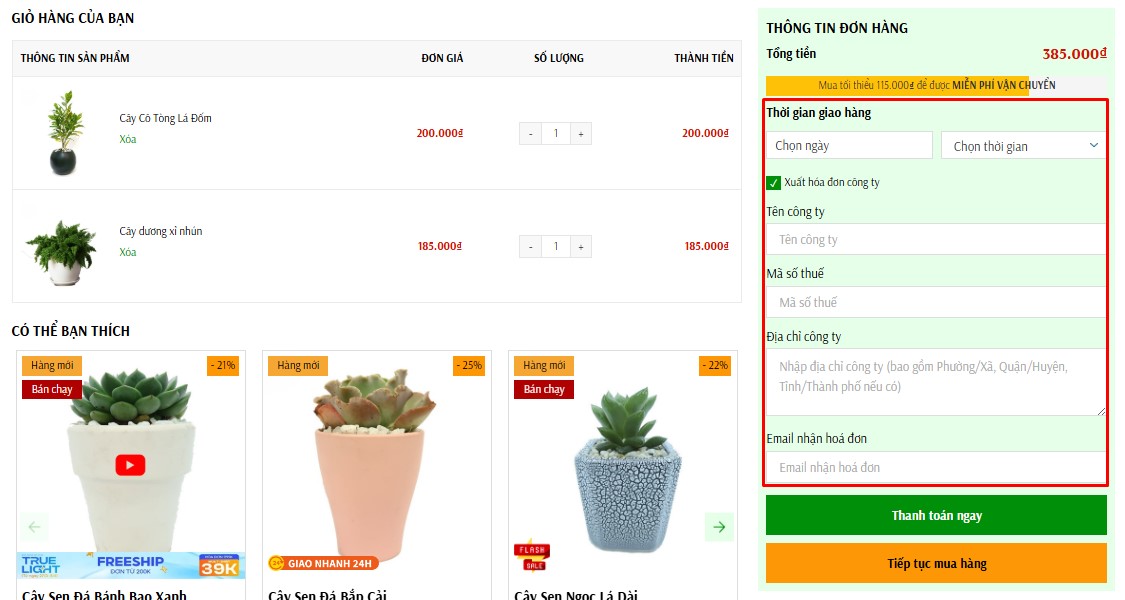Play the YouTube video on the Sen Đá Bánh Bao card
Image resolution: width=1125 pixels, height=600 pixels.
[130, 465]
